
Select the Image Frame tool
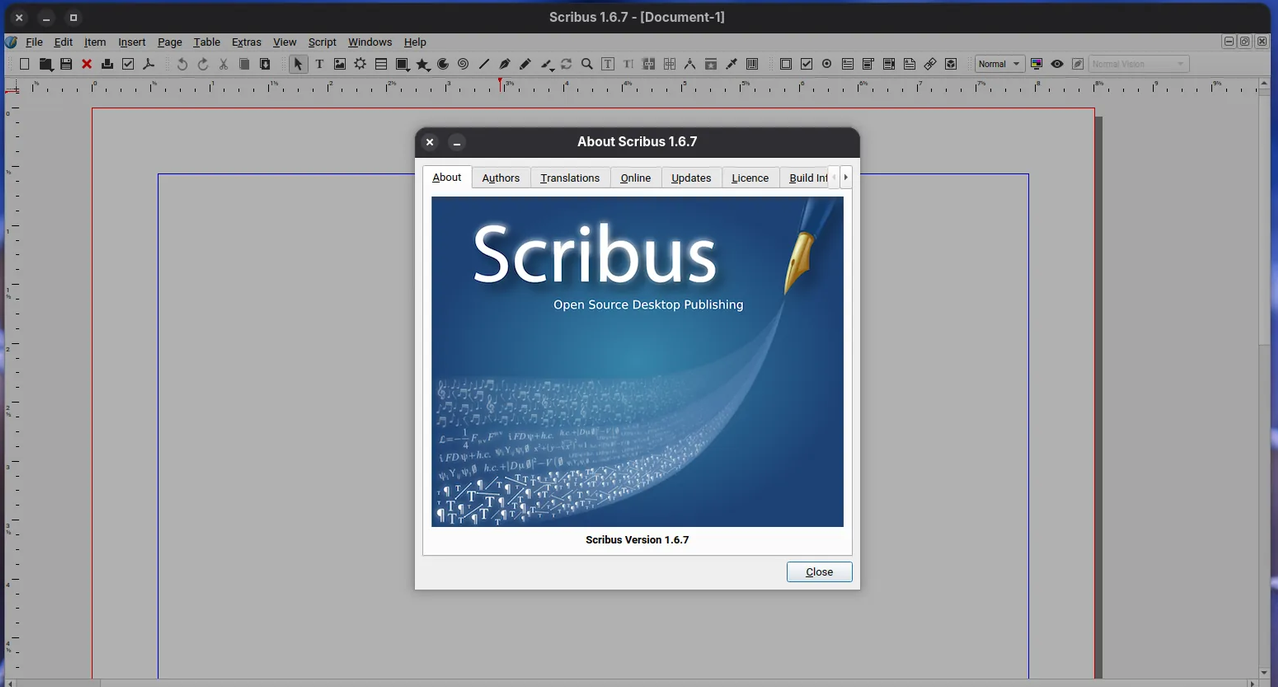[340, 64]
